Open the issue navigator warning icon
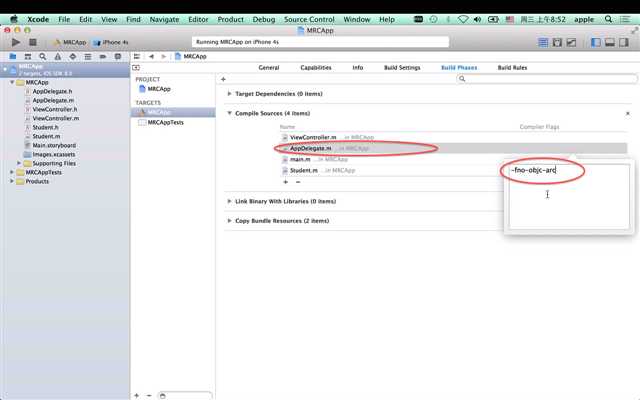Image resolution: width=640 pixels, height=400 pixels. [58, 56]
